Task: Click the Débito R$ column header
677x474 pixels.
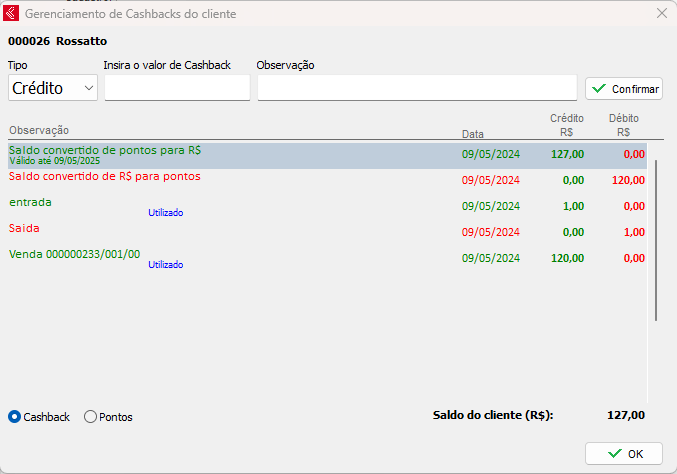Action: pyautogui.click(x=624, y=125)
